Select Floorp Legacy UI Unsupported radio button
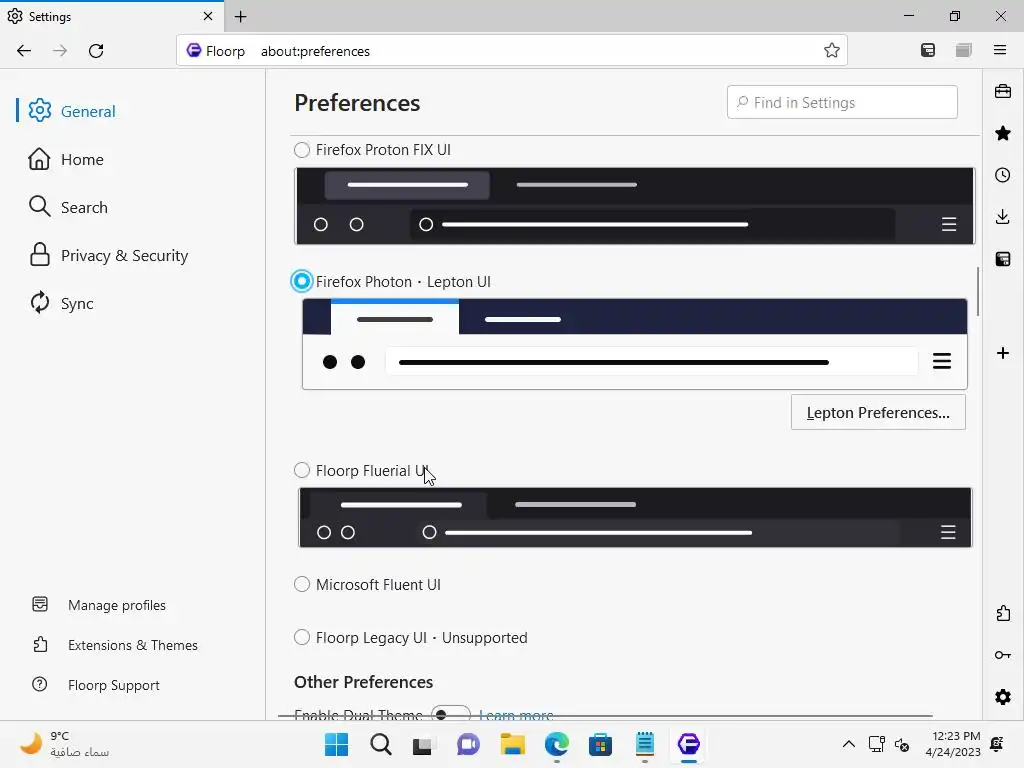 [x=302, y=637]
